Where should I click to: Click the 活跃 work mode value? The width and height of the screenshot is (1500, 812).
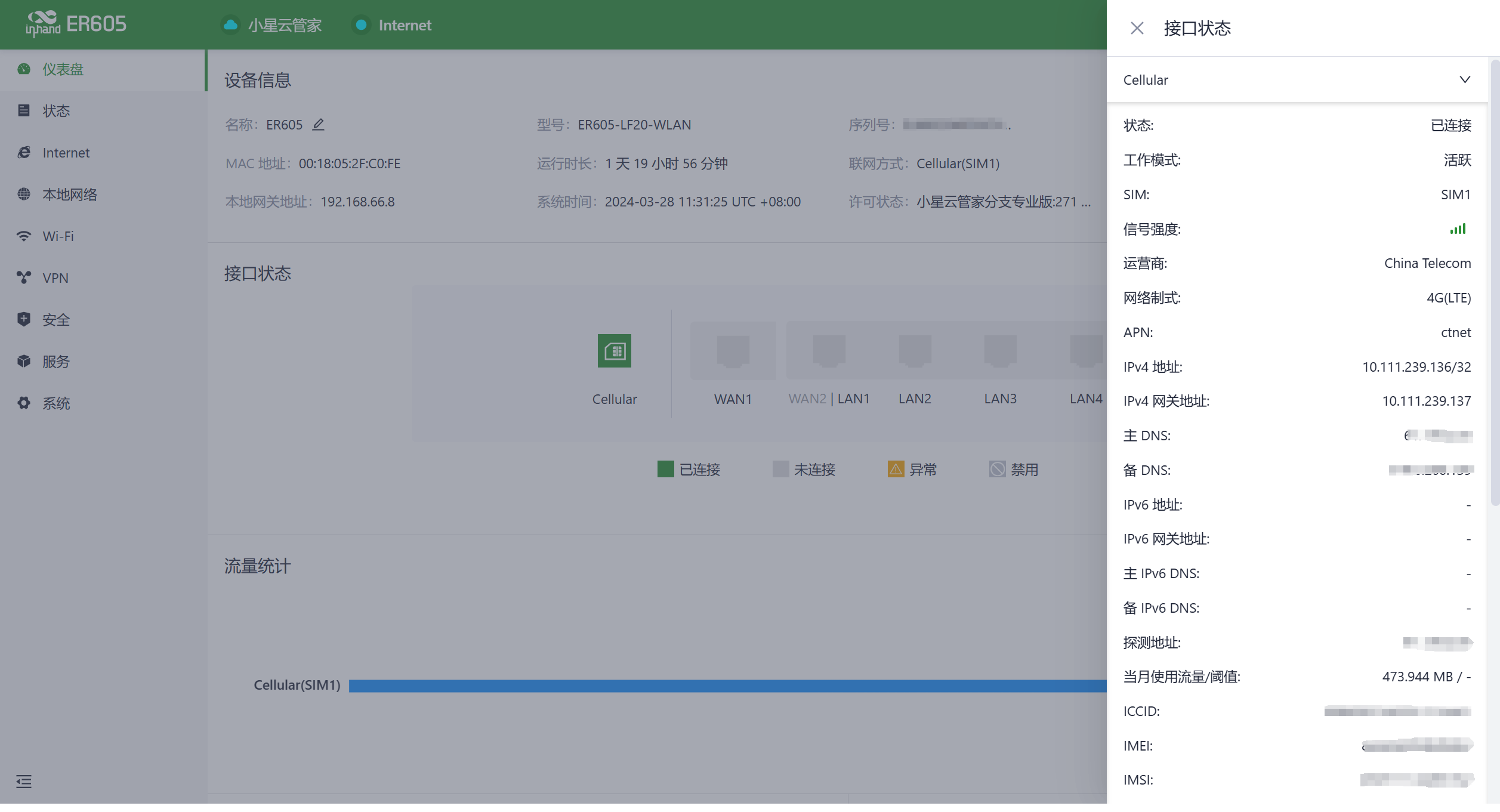[1457, 160]
